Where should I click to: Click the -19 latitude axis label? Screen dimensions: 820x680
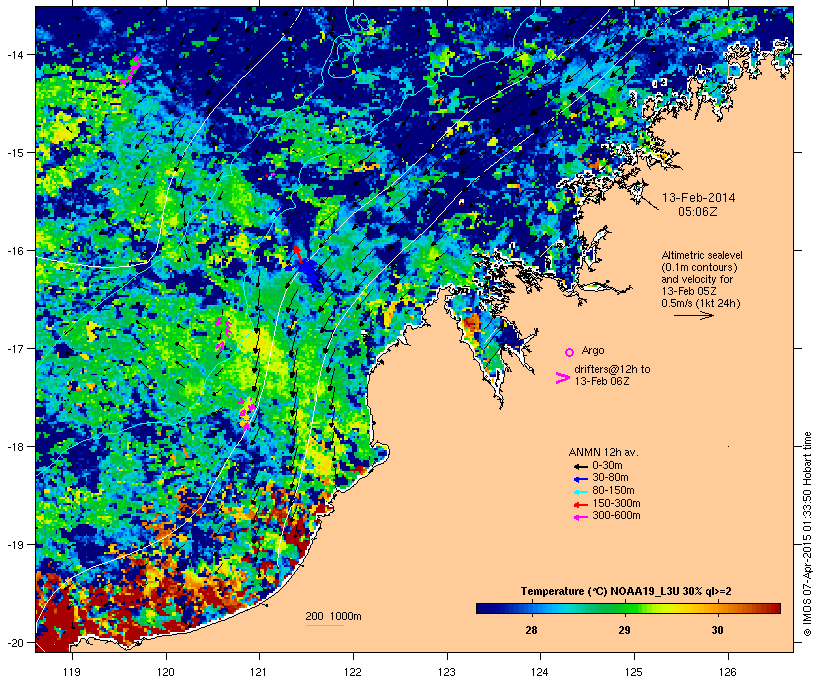[14, 545]
